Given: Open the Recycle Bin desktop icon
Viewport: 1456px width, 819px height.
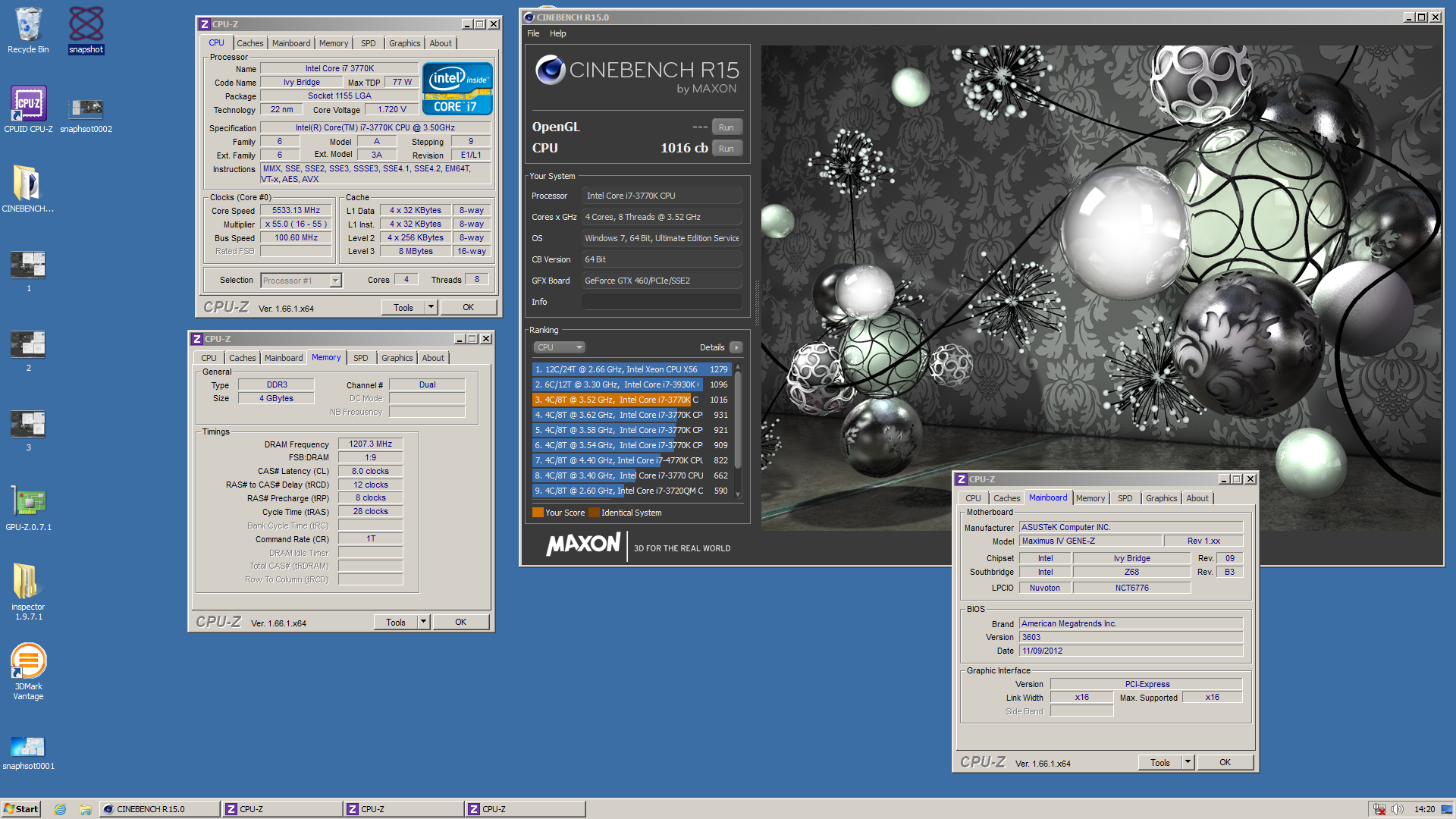Looking at the screenshot, I should (x=28, y=30).
